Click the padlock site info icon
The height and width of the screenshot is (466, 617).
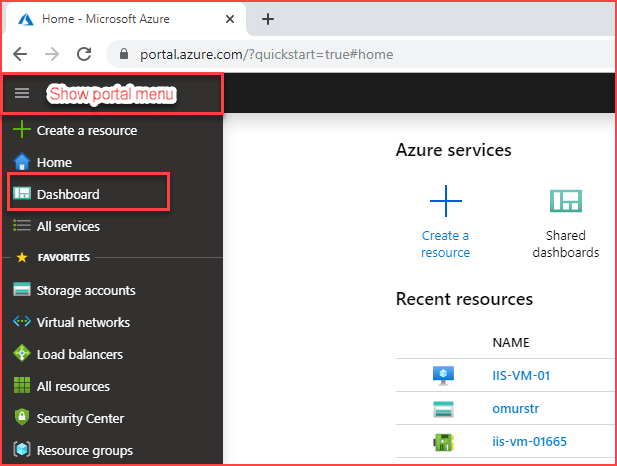click(x=124, y=54)
